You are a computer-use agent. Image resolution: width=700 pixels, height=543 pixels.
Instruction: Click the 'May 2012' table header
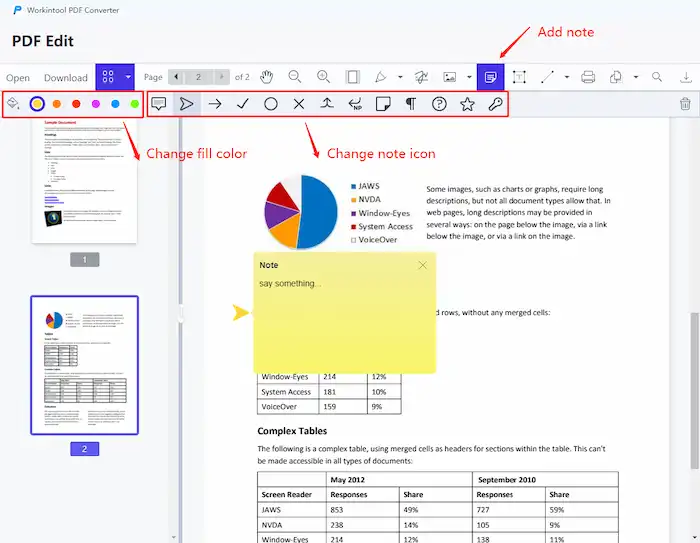[347, 480]
